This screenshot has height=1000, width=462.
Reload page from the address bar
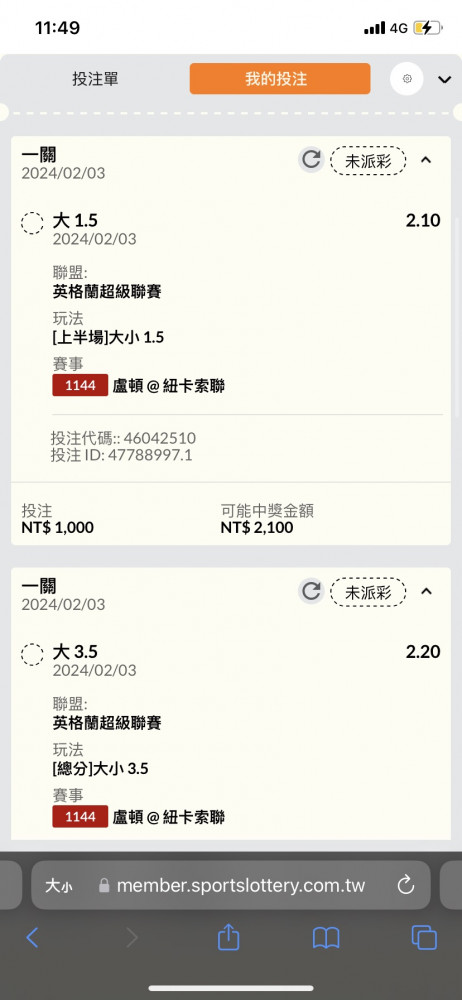click(406, 885)
